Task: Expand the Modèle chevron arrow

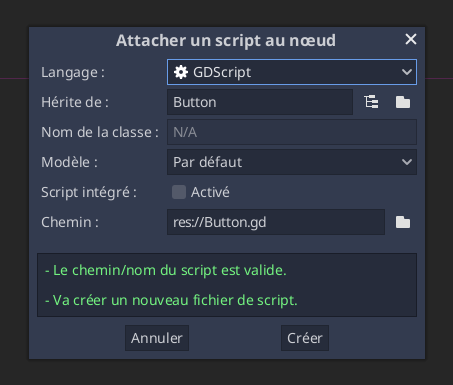Action: [407, 162]
